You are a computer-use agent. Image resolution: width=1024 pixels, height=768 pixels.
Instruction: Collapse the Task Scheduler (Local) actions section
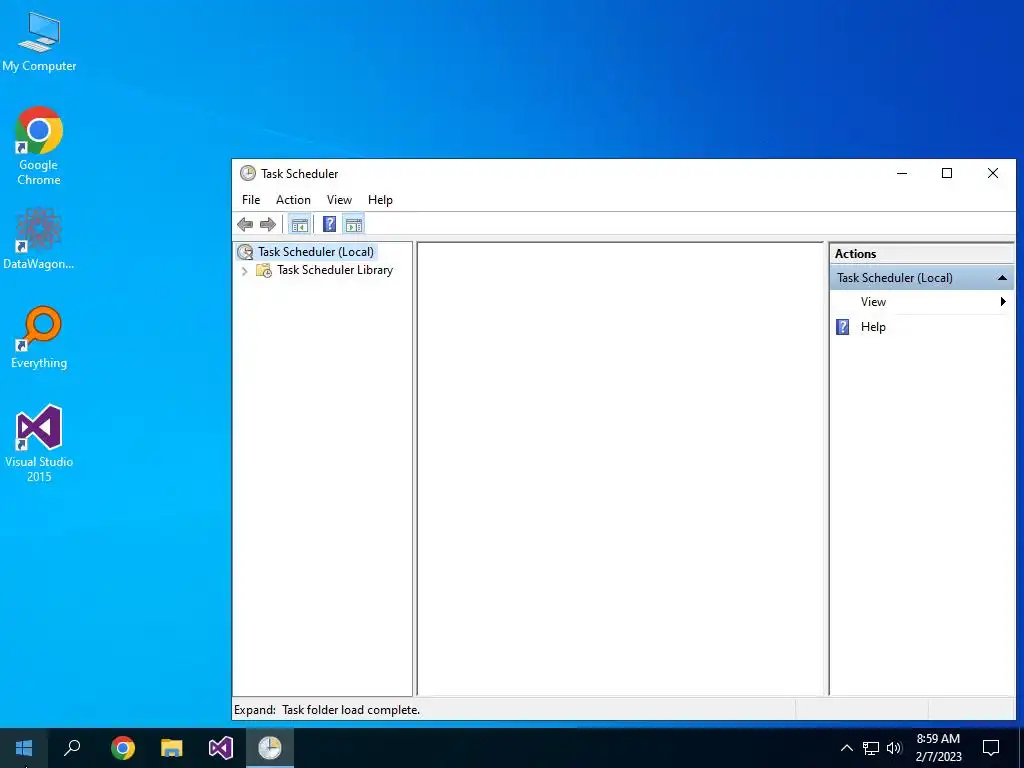1002,278
